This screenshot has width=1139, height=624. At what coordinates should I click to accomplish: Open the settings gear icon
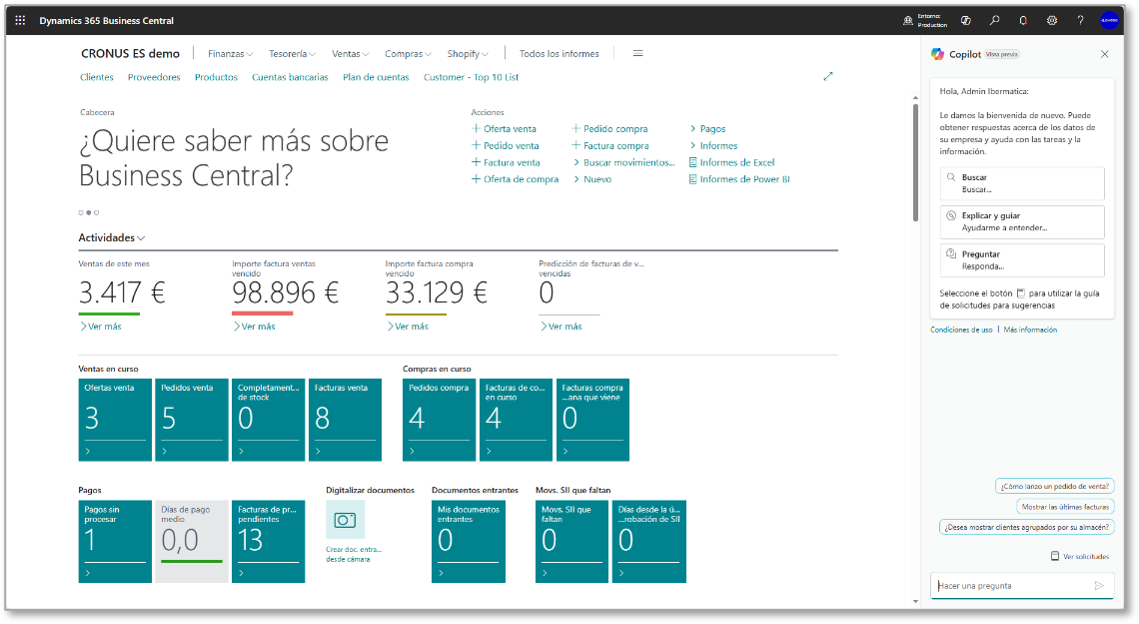click(1052, 20)
